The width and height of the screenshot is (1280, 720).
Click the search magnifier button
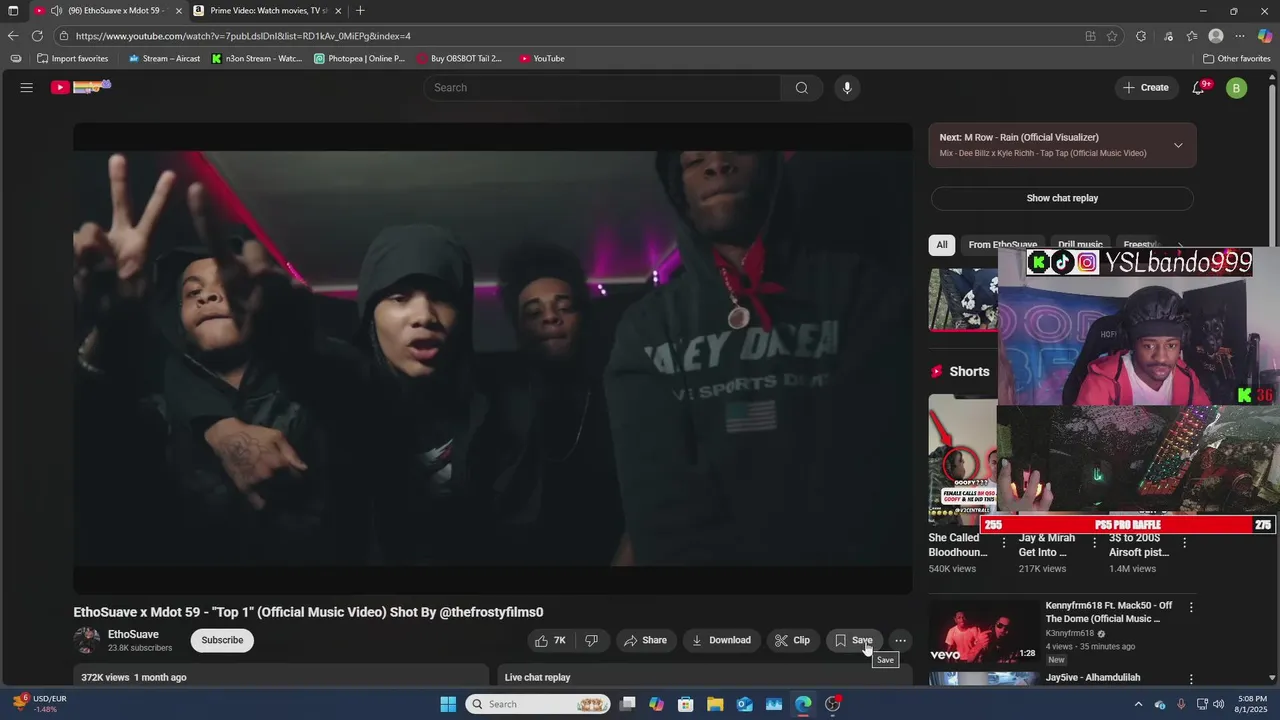point(801,88)
